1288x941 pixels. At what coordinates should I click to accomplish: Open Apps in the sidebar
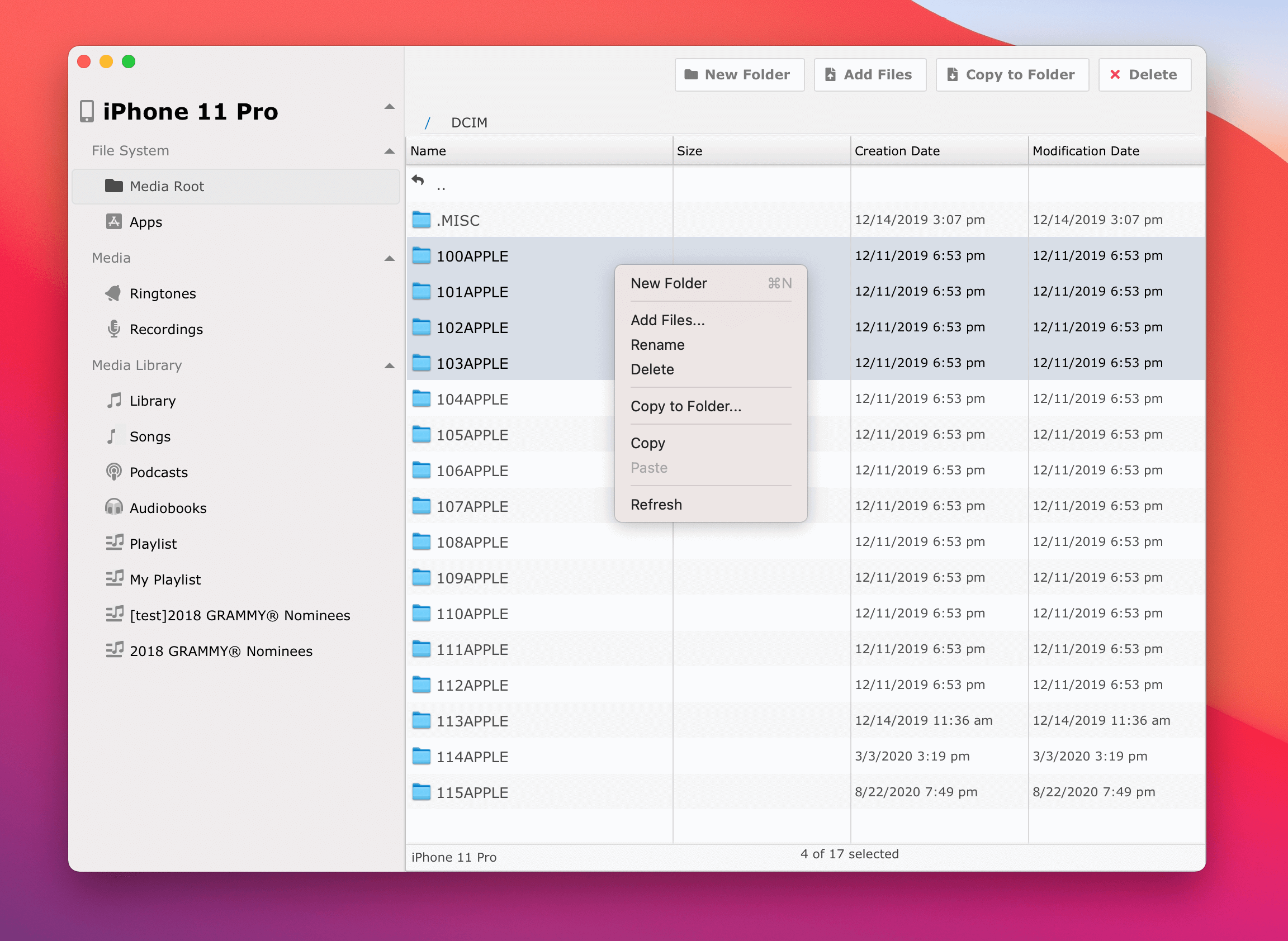pyautogui.click(x=236, y=222)
